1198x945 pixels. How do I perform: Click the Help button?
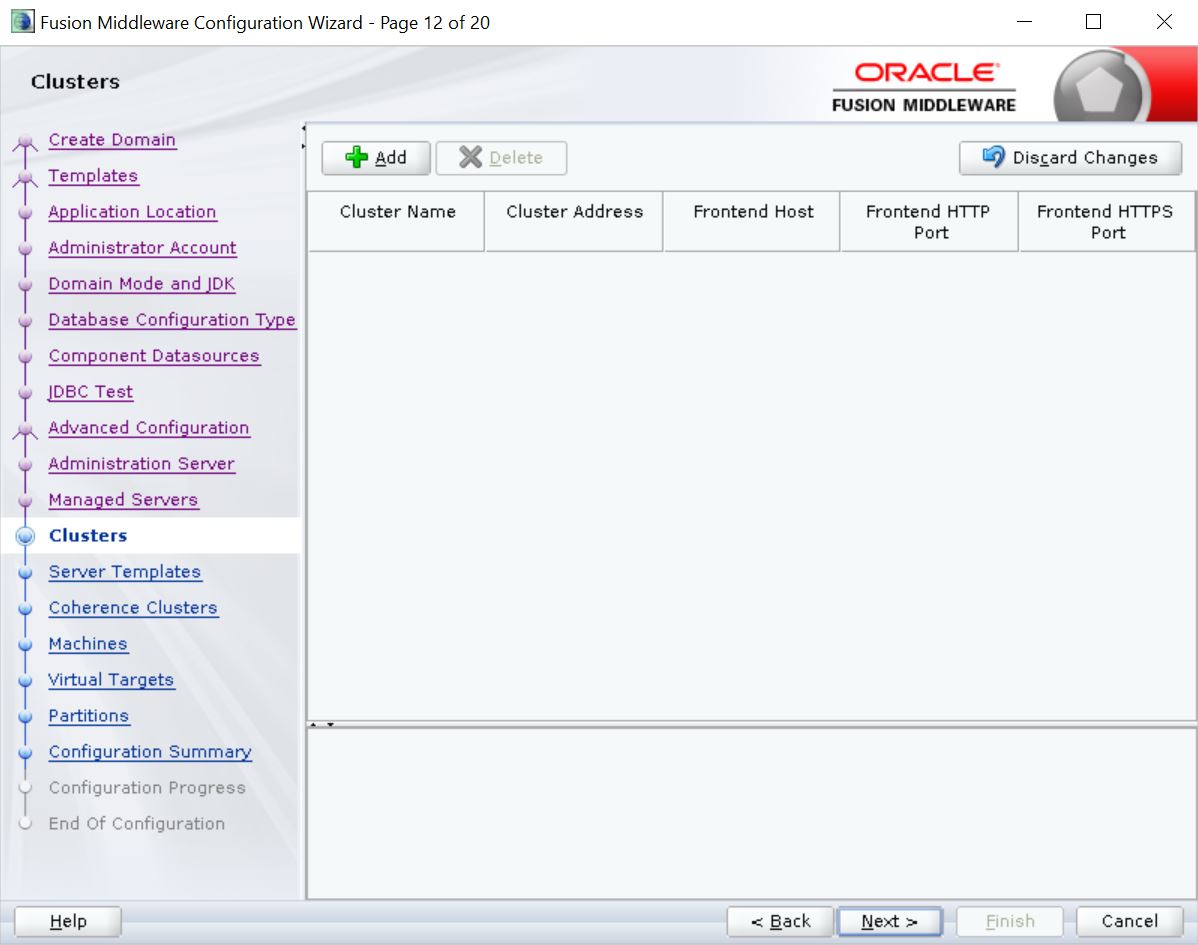[68, 921]
